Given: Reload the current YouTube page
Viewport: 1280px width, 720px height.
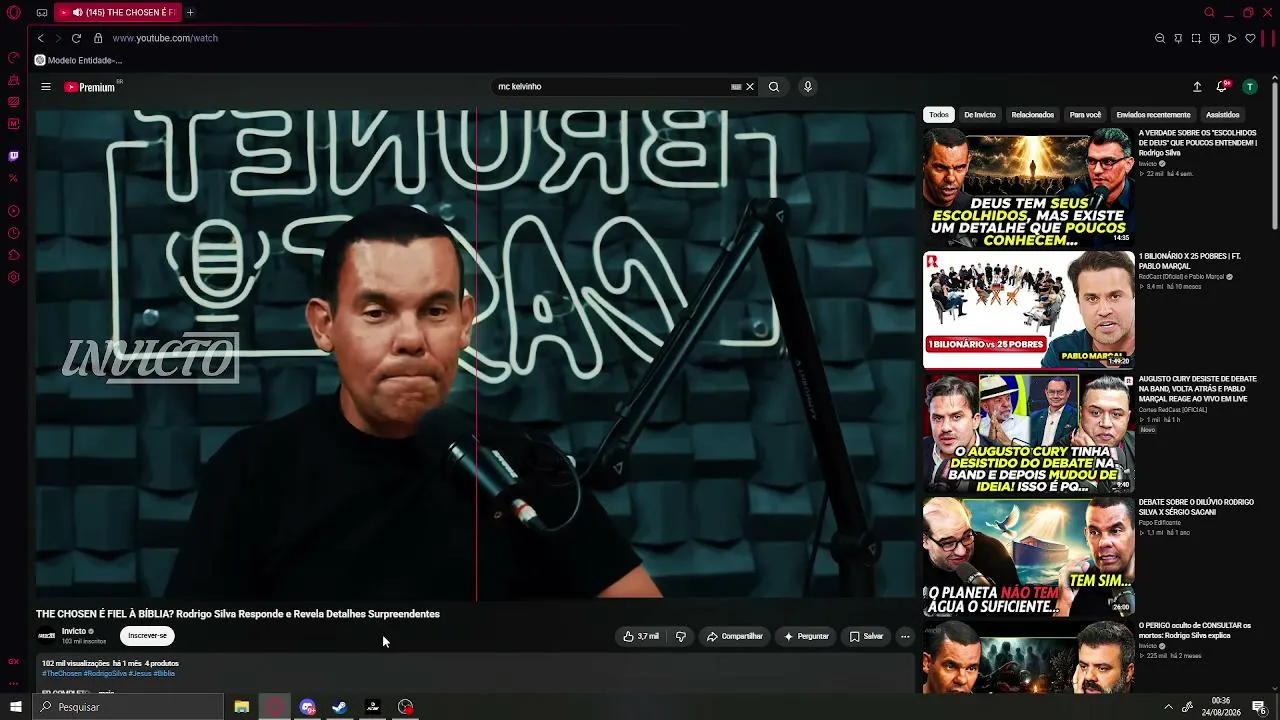Looking at the screenshot, I should 76,38.
